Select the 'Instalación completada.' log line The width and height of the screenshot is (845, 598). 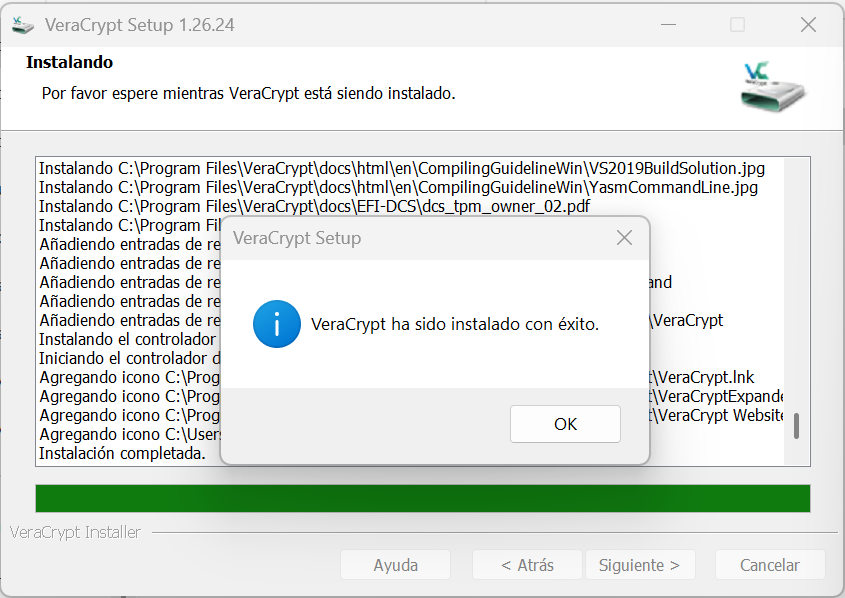click(x=122, y=453)
